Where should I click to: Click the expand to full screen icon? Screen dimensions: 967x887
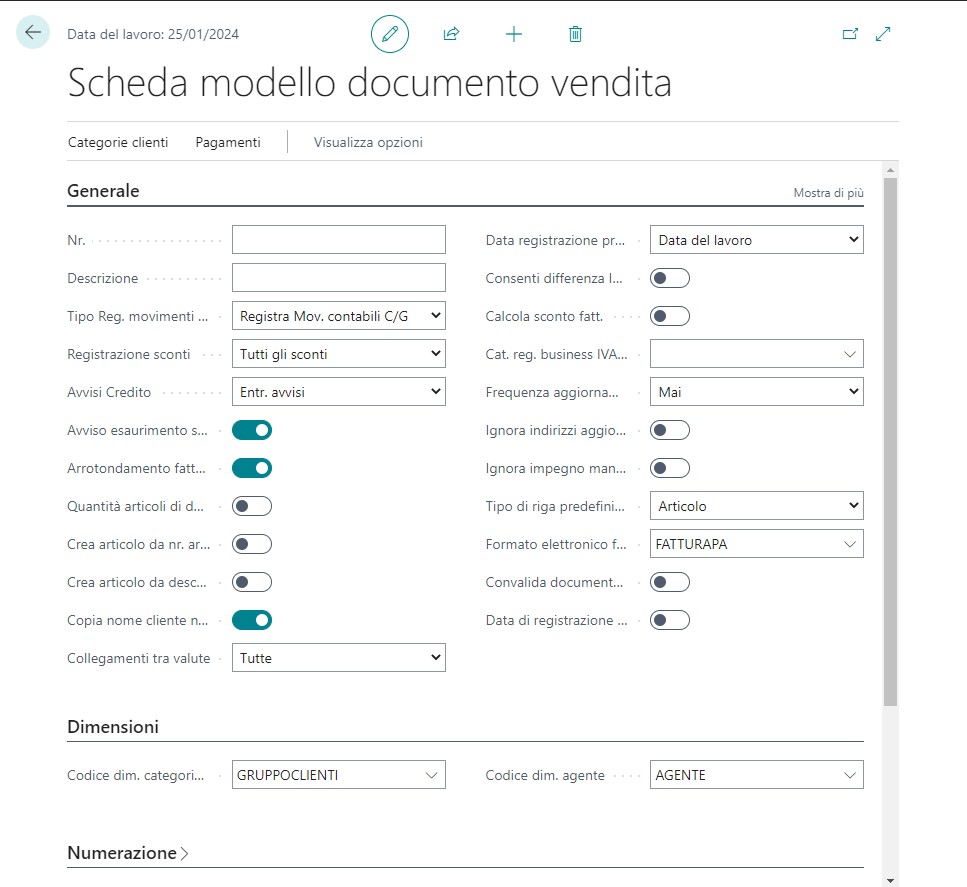[x=883, y=34]
